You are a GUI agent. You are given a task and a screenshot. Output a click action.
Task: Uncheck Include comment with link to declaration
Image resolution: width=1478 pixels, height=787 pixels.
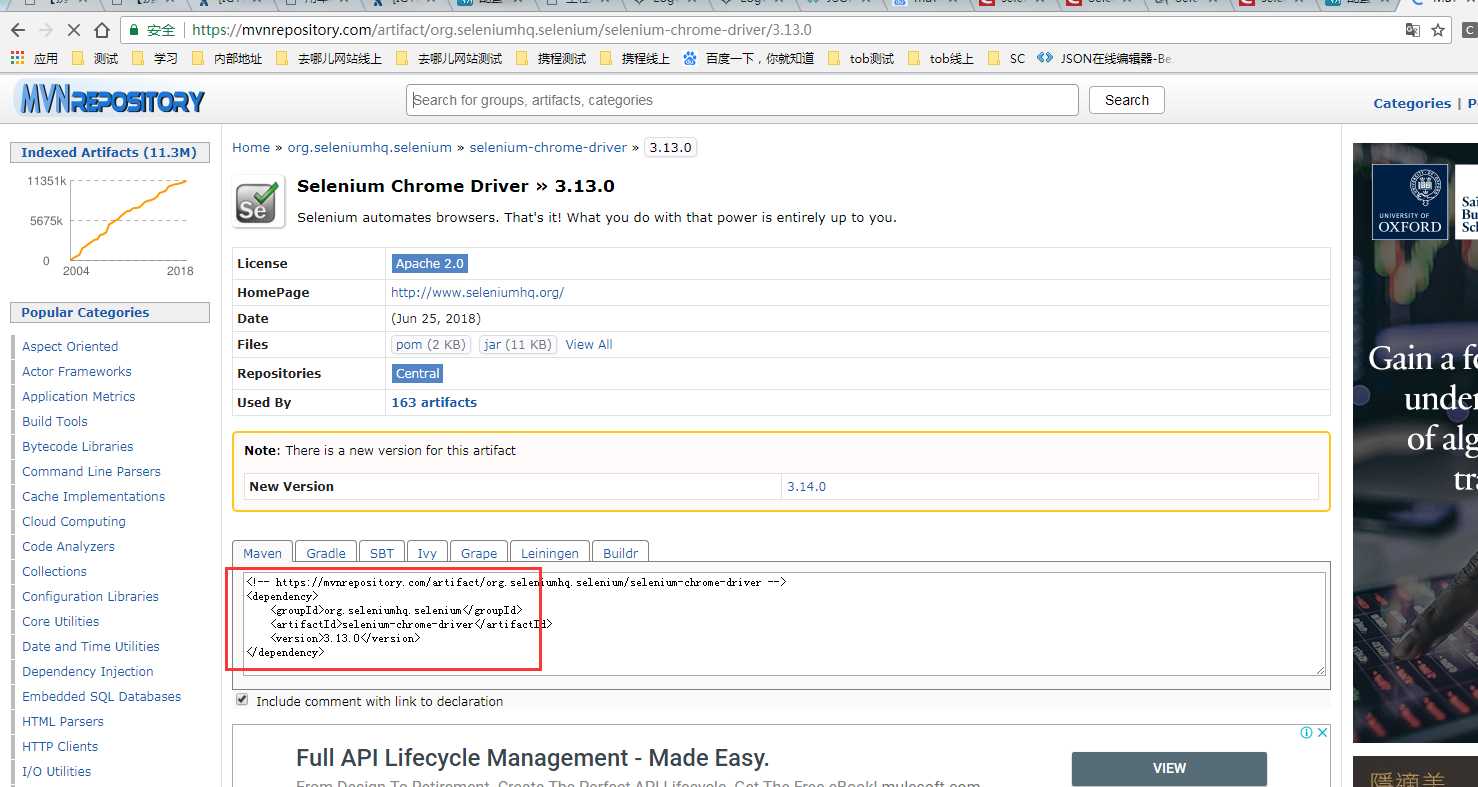(241, 700)
